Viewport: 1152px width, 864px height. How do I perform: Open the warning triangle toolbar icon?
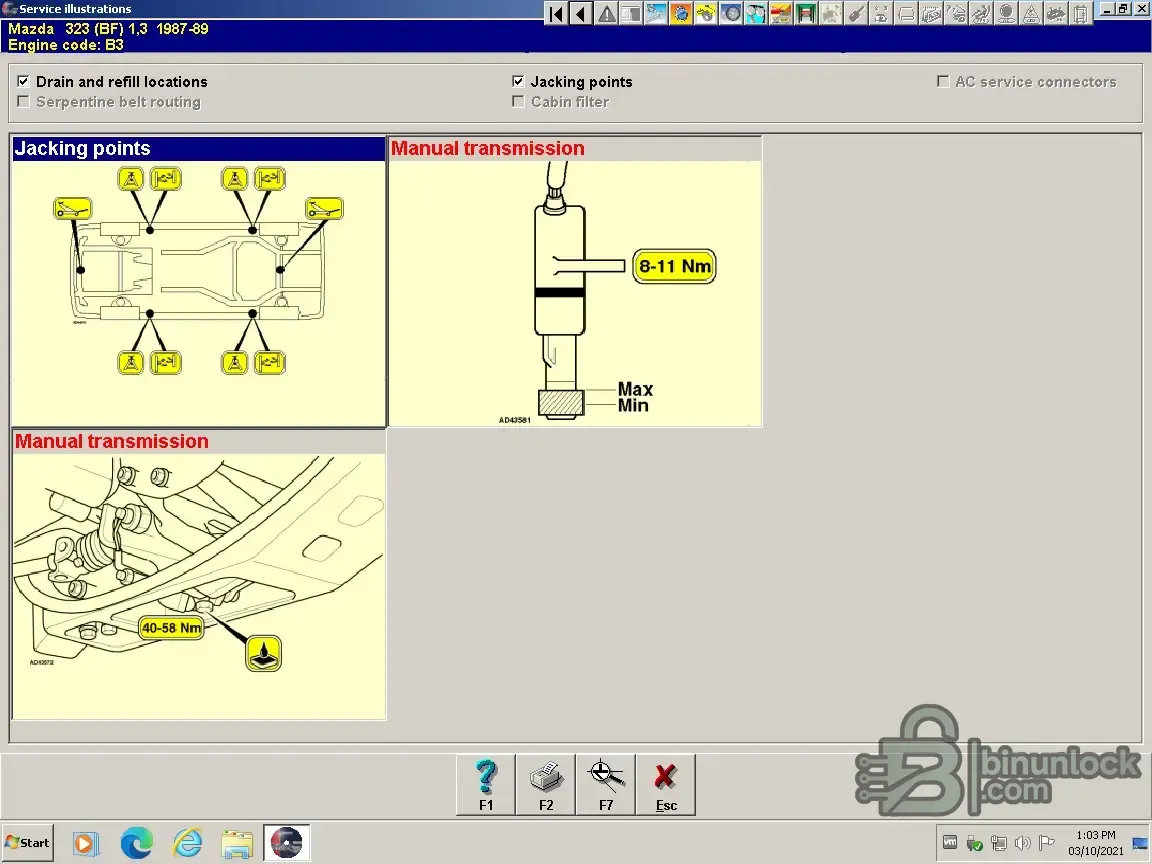click(x=606, y=13)
